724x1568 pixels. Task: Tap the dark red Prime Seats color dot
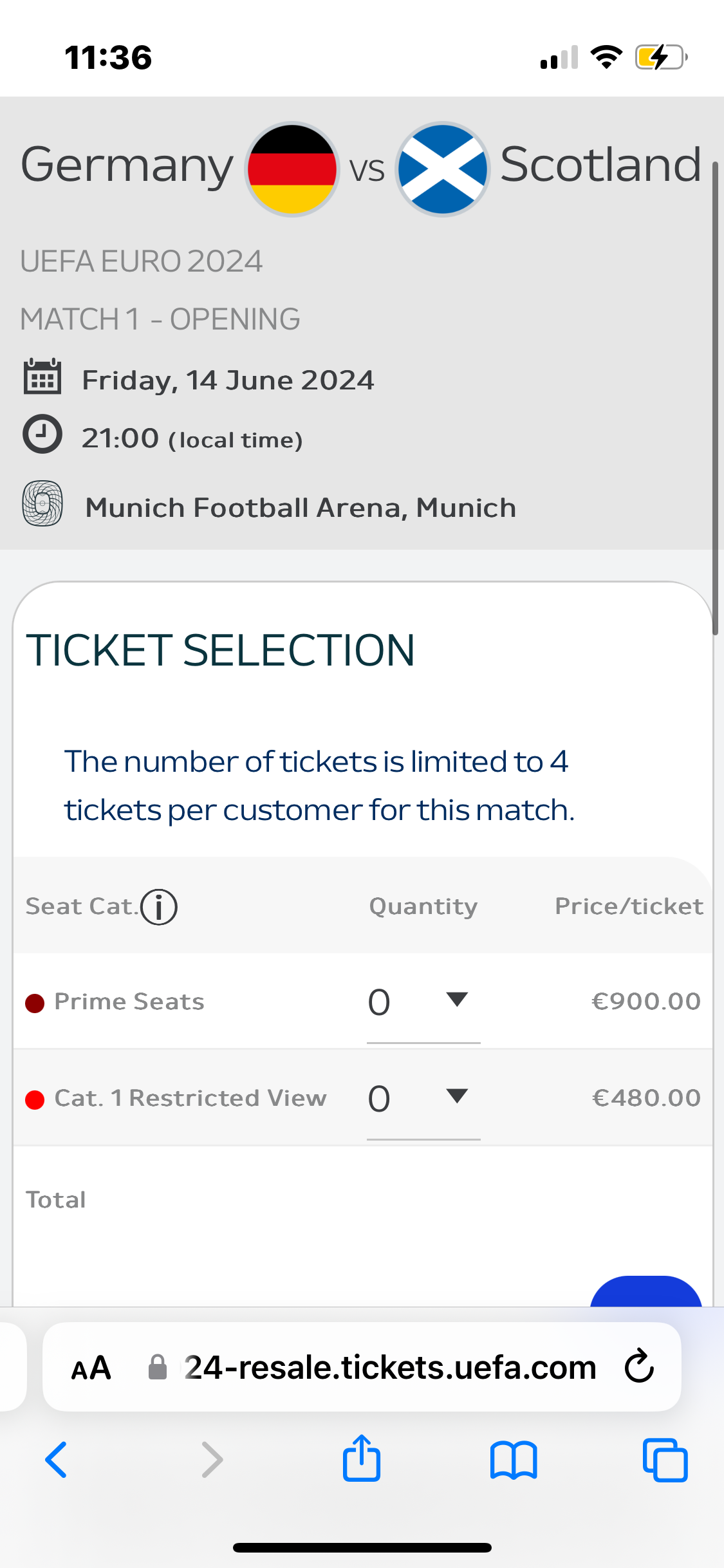(x=35, y=1003)
